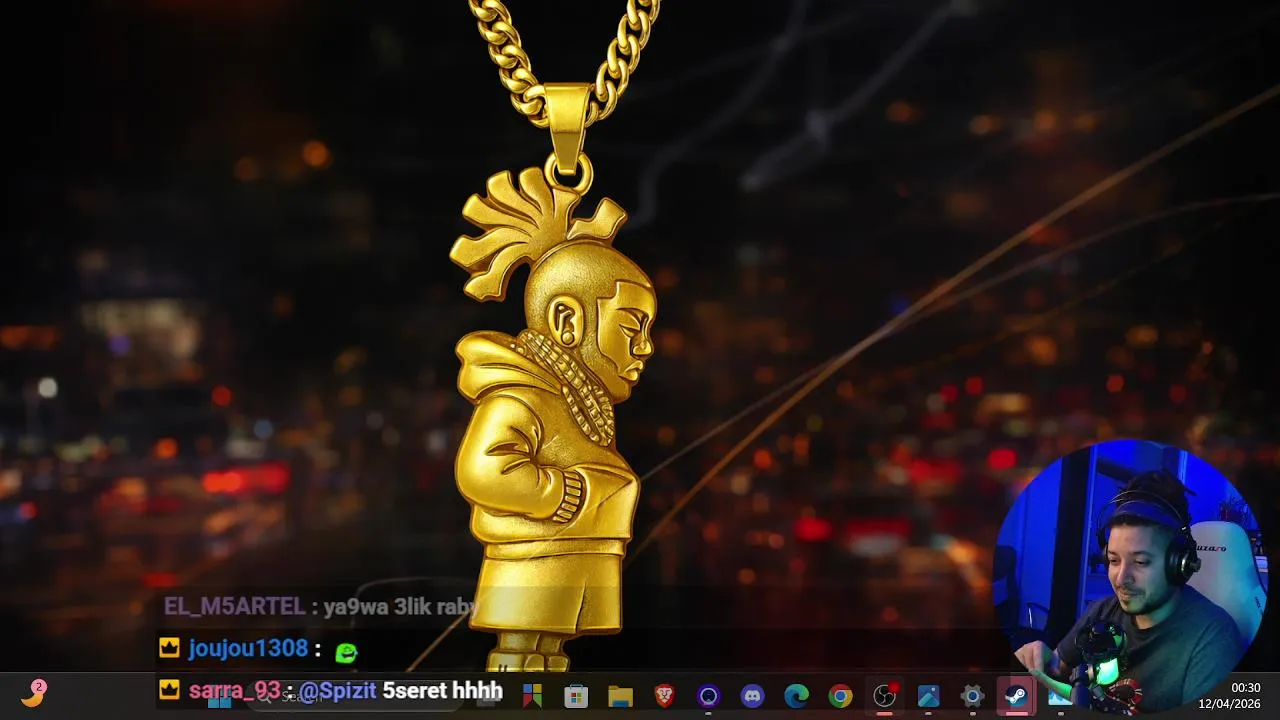Launch Brave browser from the taskbar
This screenshot has height=720, width=1280.
(x=664, y=696)
